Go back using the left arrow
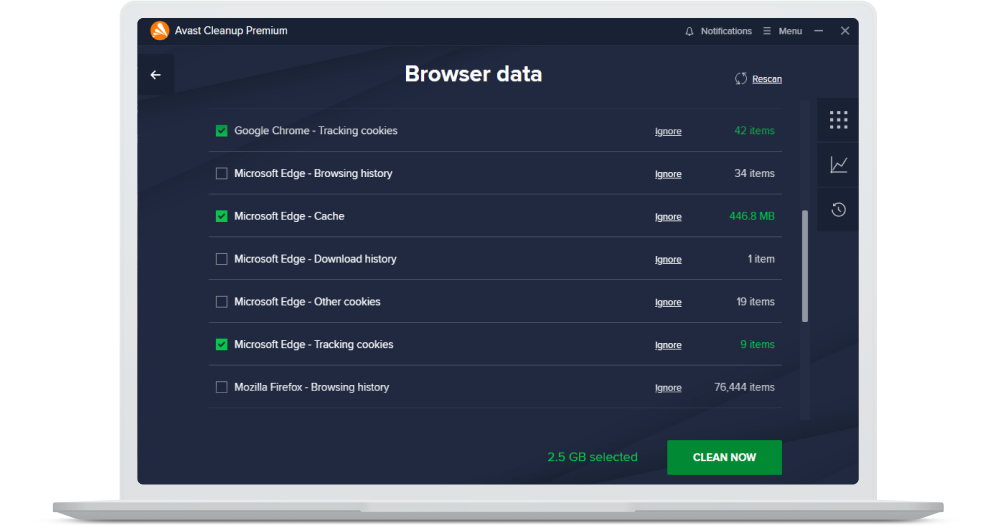This screenshot has height=526, width=997. pyautogui.click(x=155, y=75)
